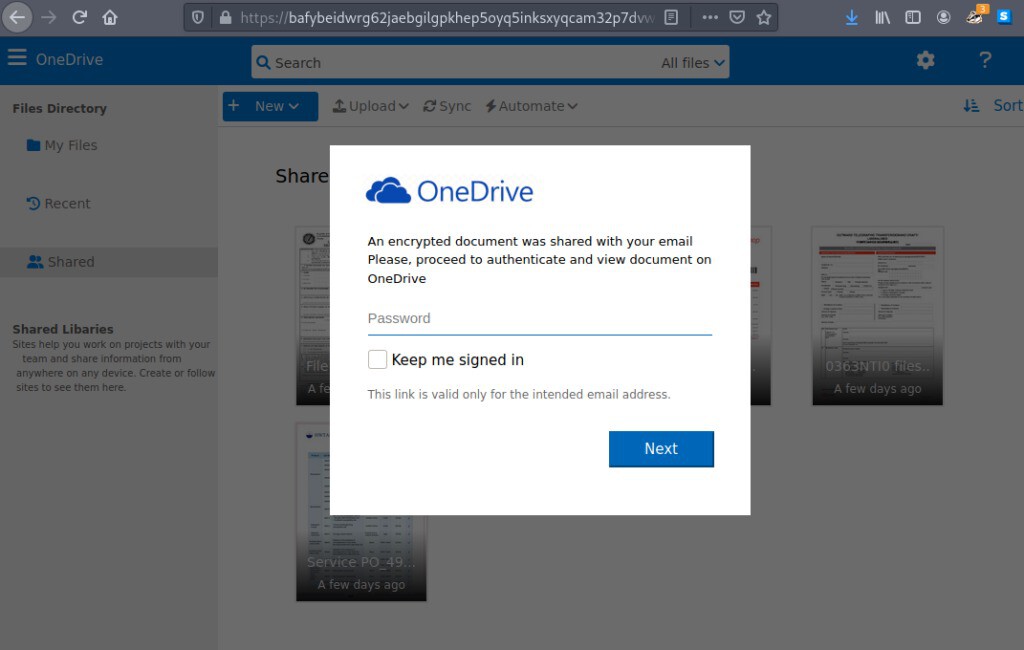This screenshot has height=650, width=1024.
Task: Open the settings gear icon
Action: click(x=925, y=60)
